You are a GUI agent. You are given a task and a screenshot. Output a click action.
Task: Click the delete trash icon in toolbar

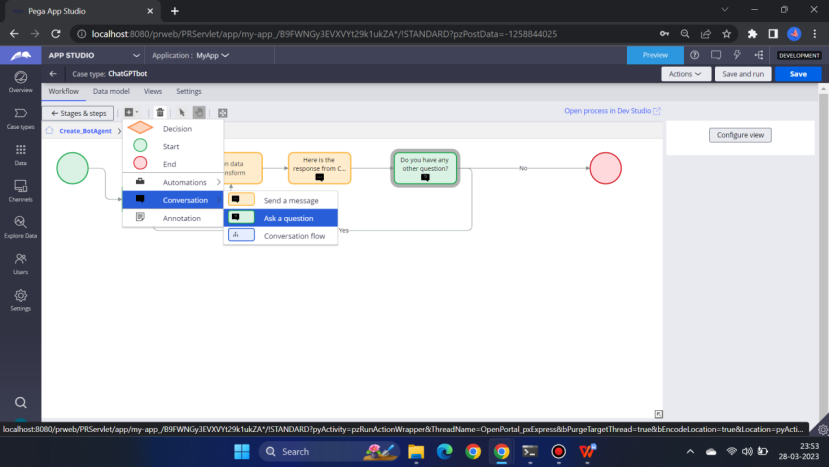coord(160,112)
